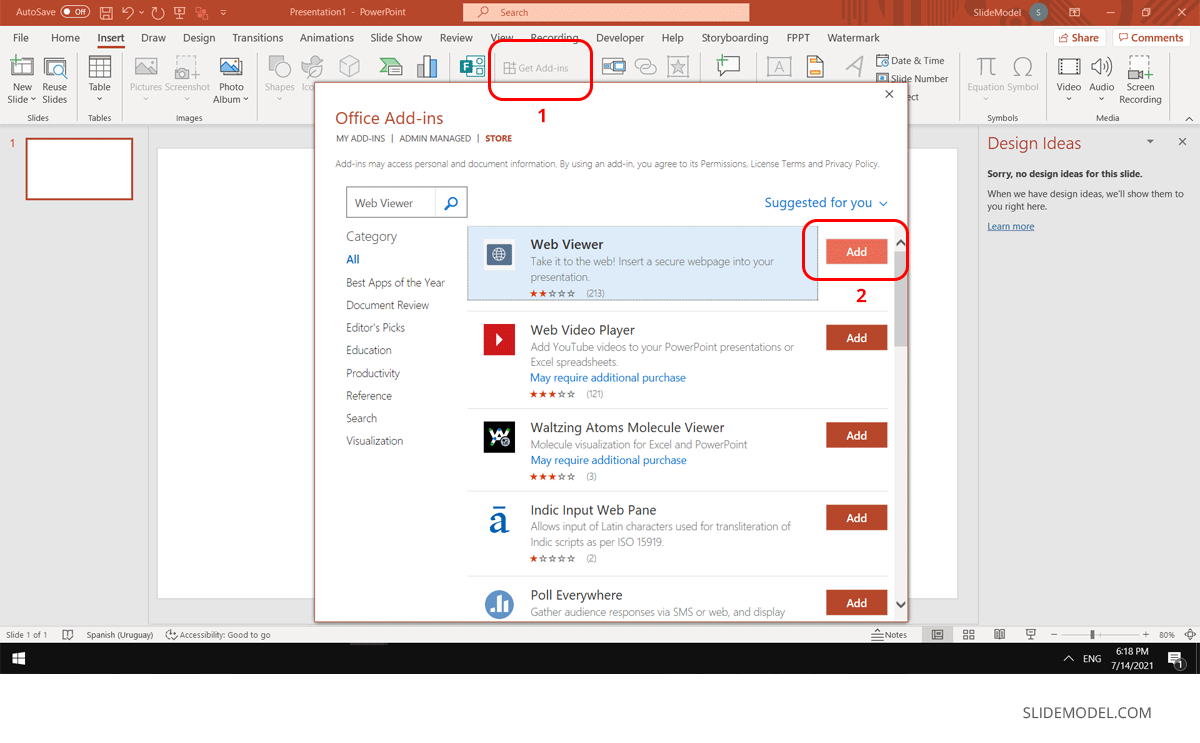Click the Chart icon in the ribbon
Image resolution: width=1200 pixels, height=743 pixels.
(427, 67)
